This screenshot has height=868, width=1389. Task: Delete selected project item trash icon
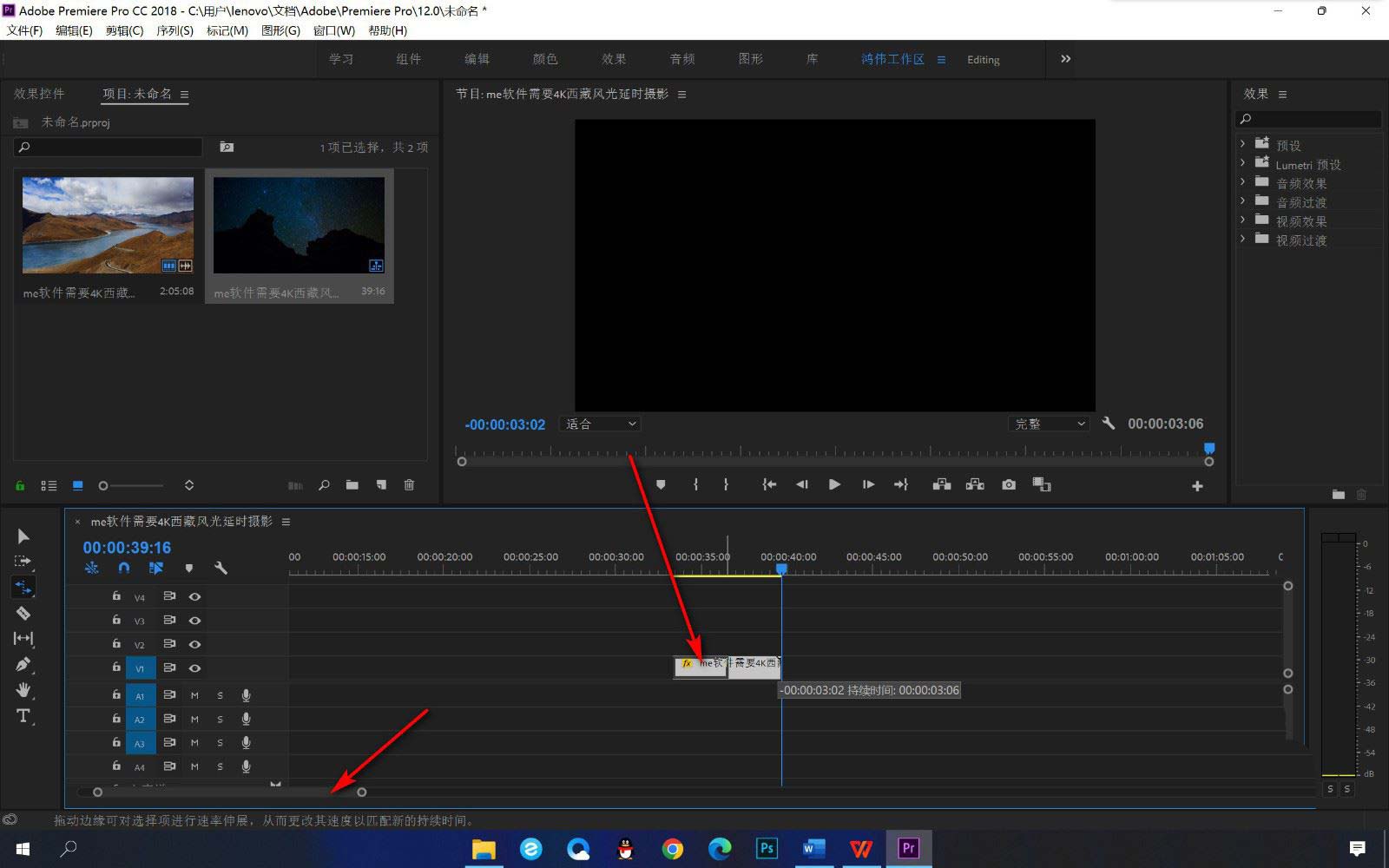pyautogui.click(x=409, y=485)
